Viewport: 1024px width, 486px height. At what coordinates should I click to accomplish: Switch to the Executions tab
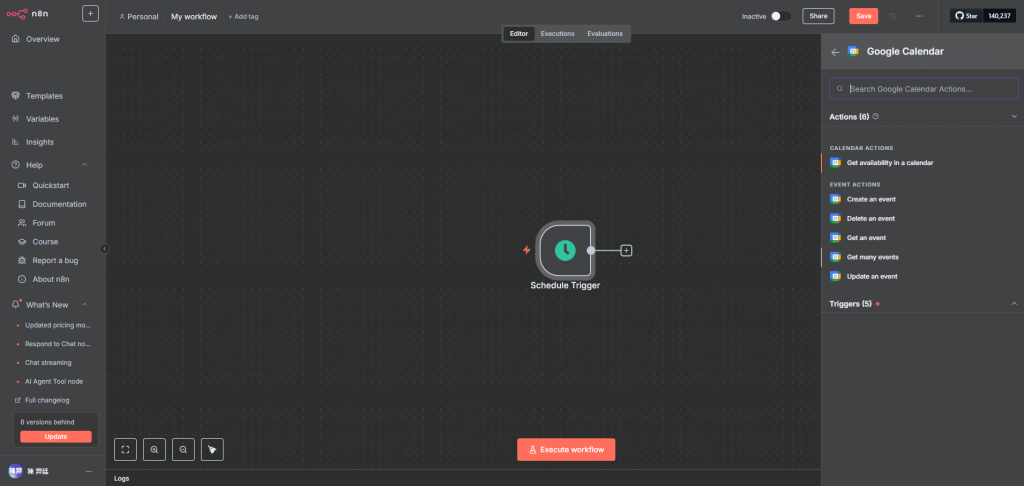(557, 33)
